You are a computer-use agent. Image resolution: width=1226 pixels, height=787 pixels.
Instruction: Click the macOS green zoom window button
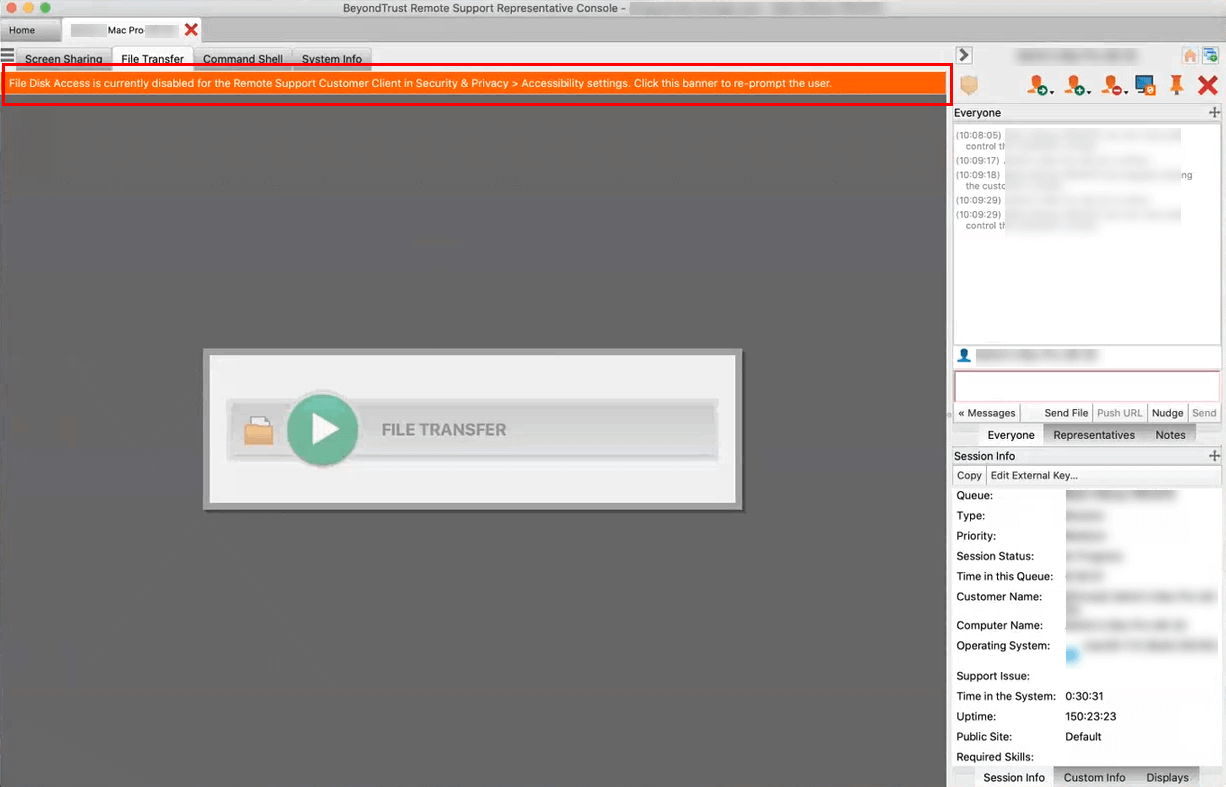pos(45,8)
